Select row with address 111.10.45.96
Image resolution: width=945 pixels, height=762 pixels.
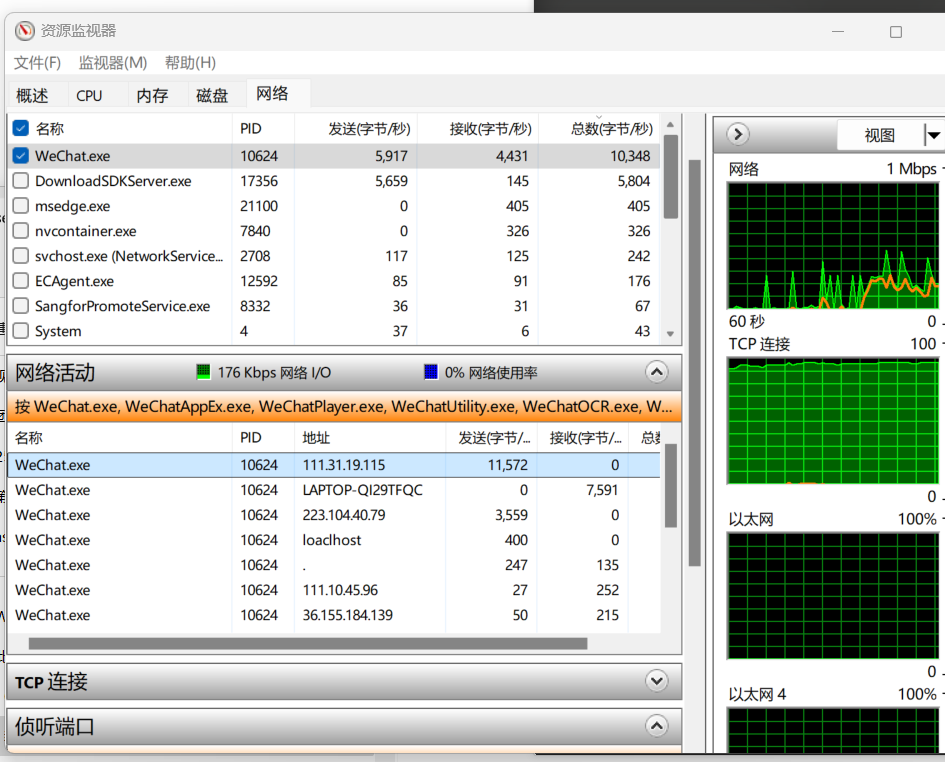pos(333,590)
